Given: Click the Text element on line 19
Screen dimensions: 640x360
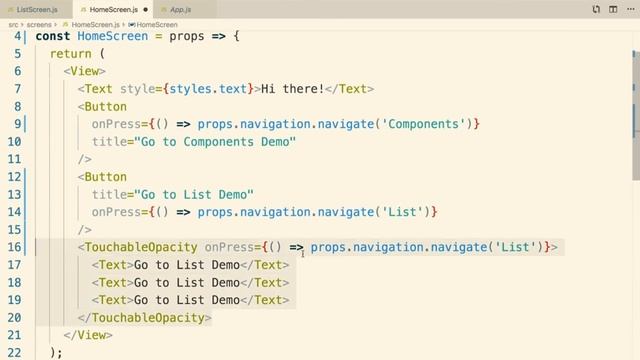Looking at the screenshot, I should [x=190, y=300].
